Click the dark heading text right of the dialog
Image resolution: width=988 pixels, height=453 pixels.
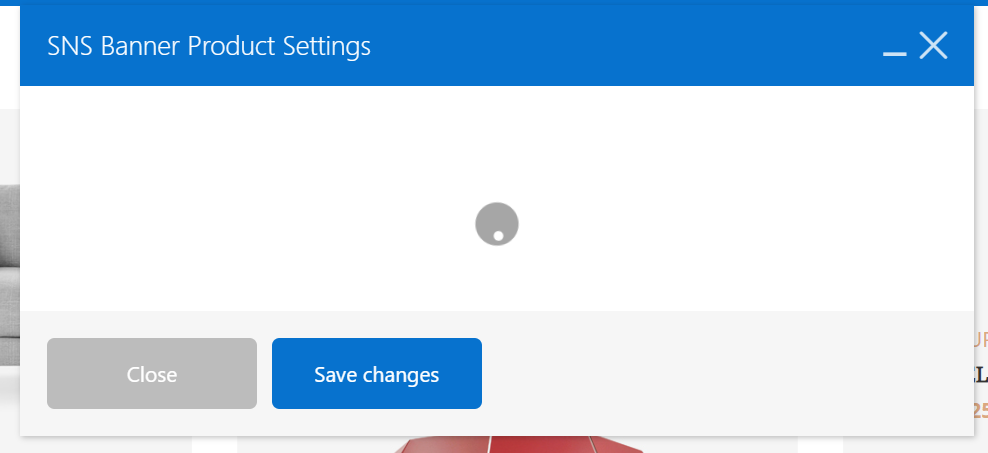point(980,375)
